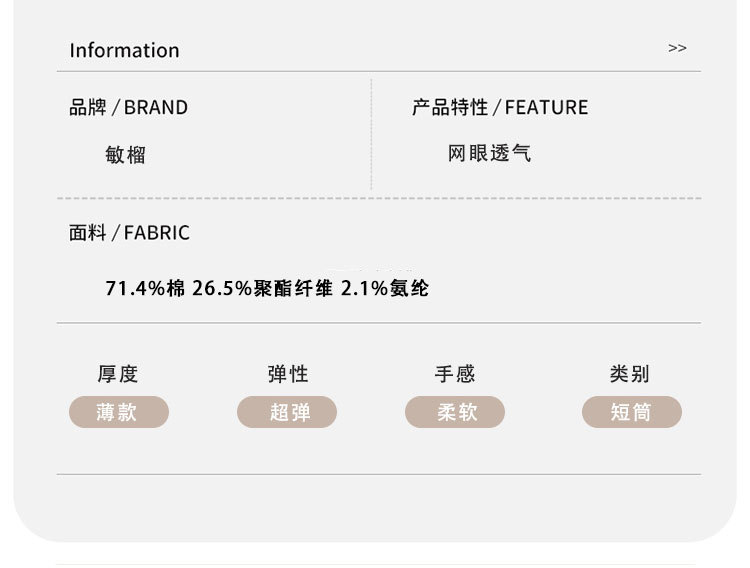Click the 2.1%氨纶 fabric text

(x=385, y=289)
